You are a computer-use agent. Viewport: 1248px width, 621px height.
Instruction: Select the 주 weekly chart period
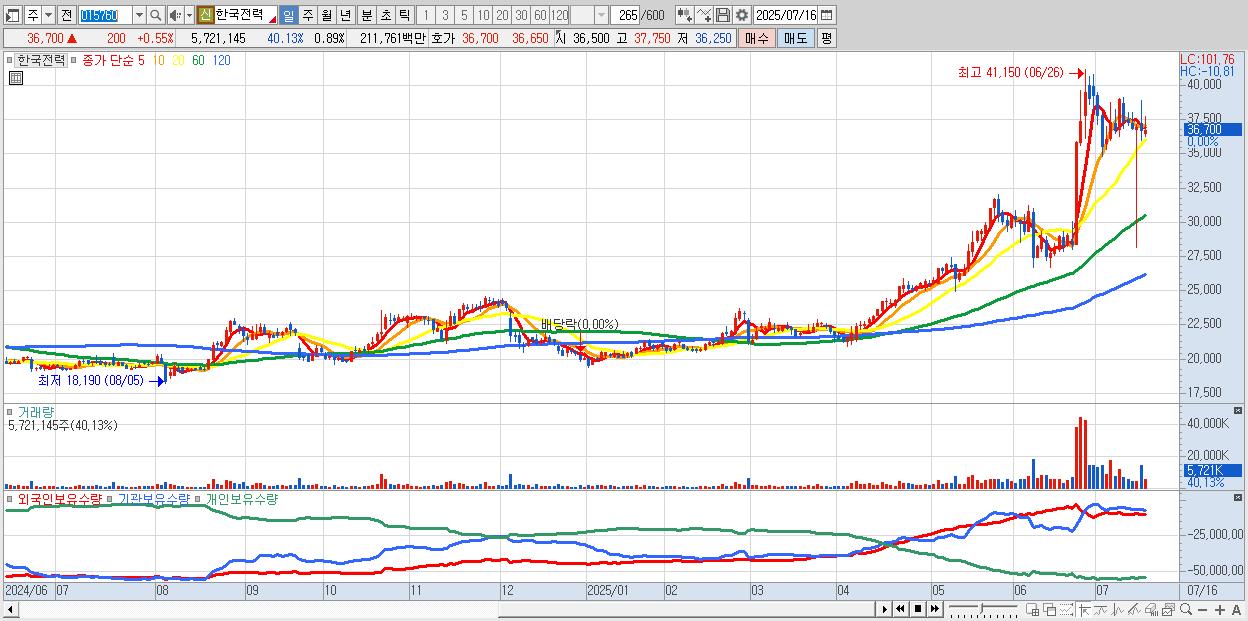coord(307,15)
